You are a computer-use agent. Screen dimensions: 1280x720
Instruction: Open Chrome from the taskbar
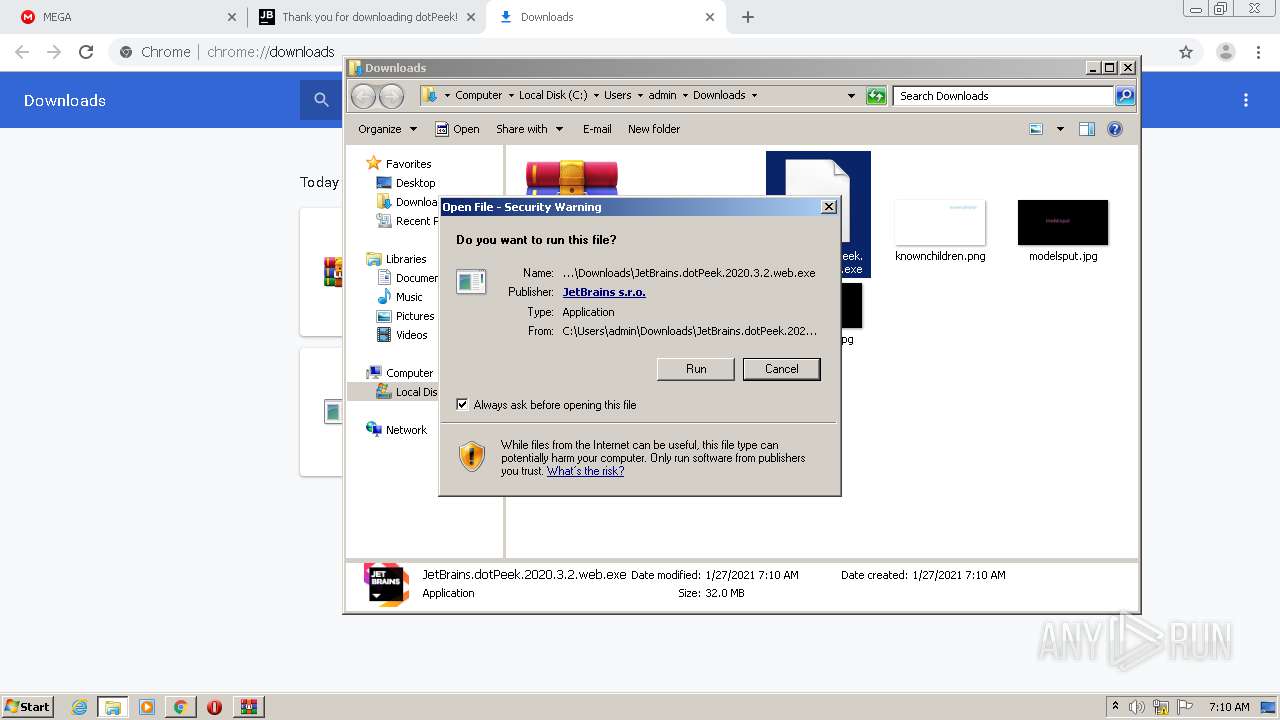(x=180, y=707)
